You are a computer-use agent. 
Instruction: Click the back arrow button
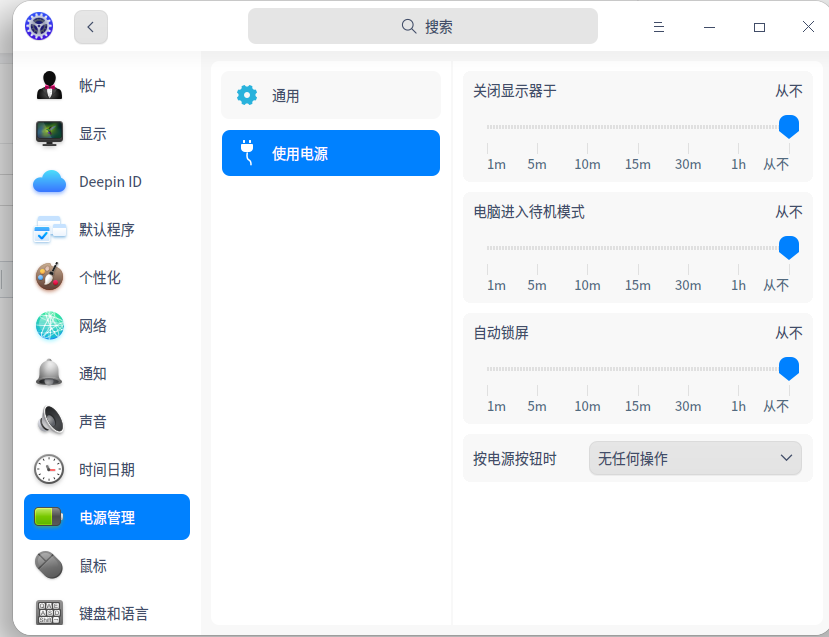pyautogui.click(x=90, y=27)
